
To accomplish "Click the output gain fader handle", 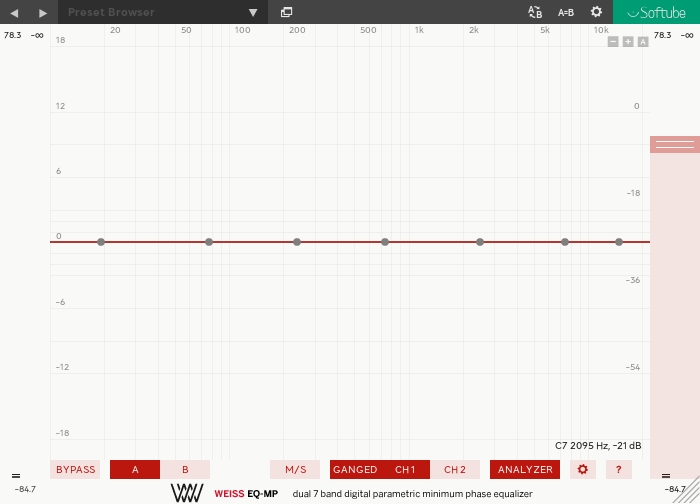I will (675, 145).
